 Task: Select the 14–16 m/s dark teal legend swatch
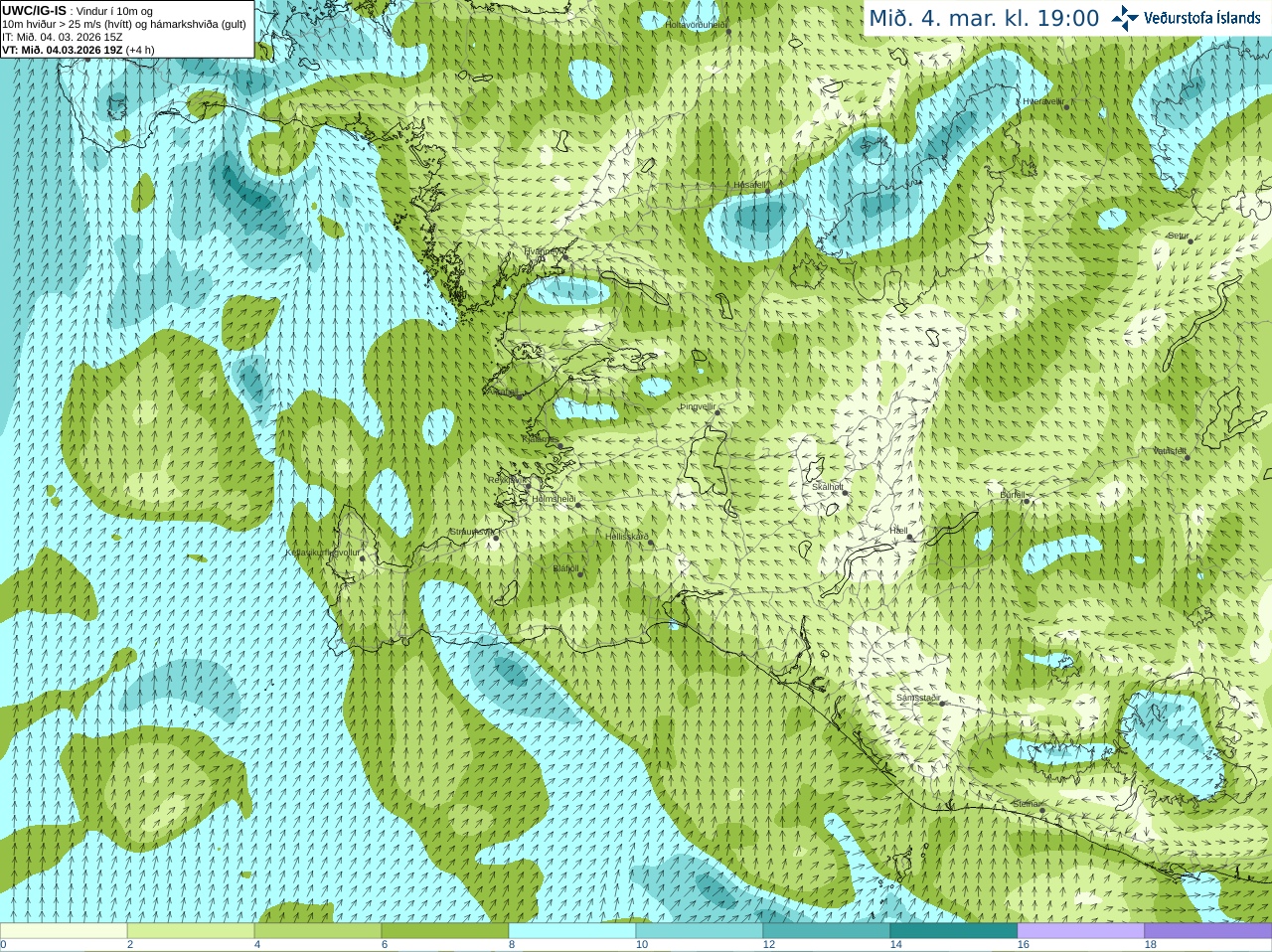954,931
